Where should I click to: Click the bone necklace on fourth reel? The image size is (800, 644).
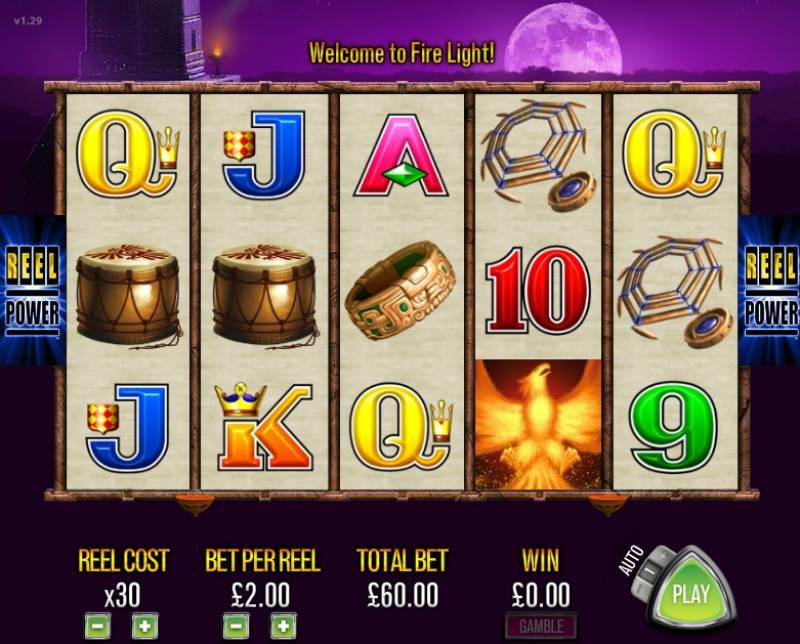click(537, 155)
